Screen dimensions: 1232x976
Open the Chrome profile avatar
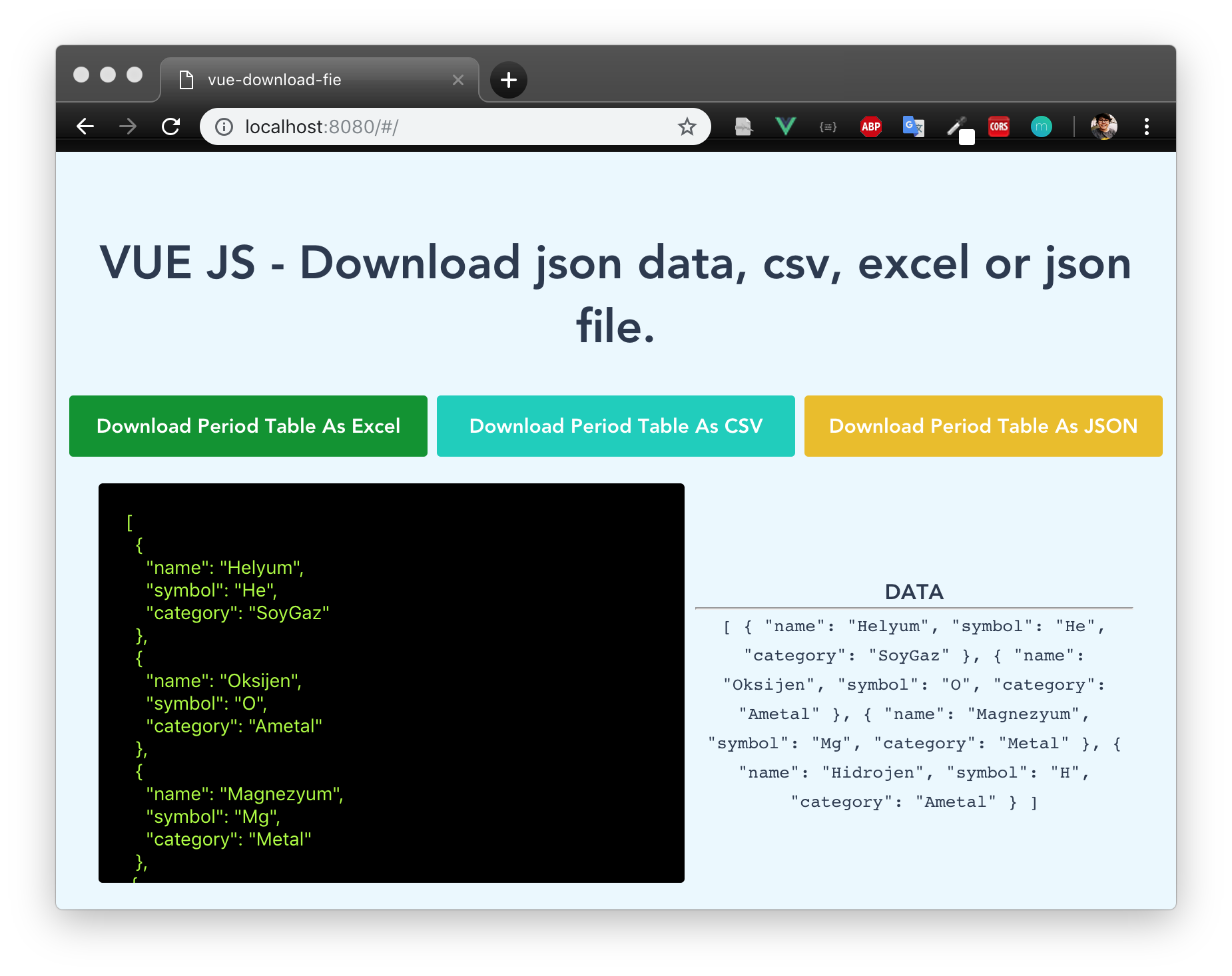coord(1103,126)
